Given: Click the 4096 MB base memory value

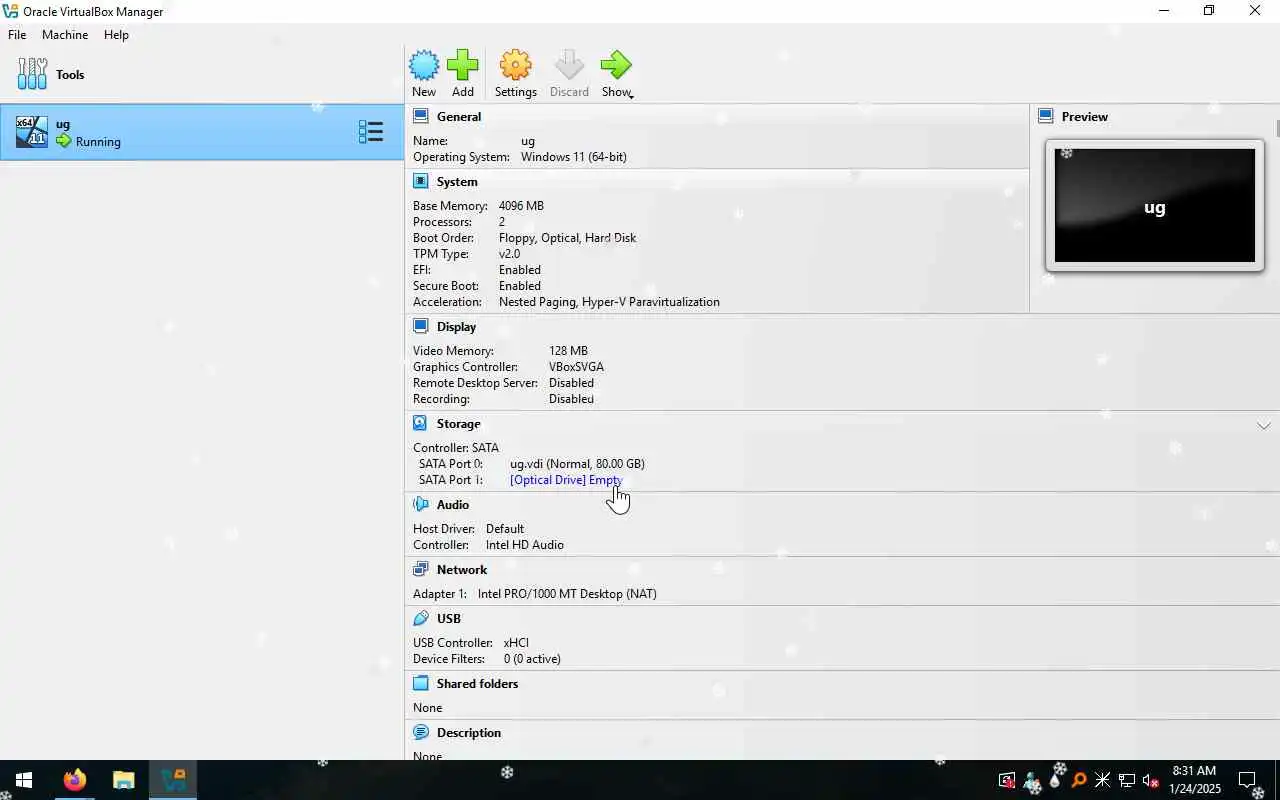Looking at the screenshot, I should click(x=521, y=206).
